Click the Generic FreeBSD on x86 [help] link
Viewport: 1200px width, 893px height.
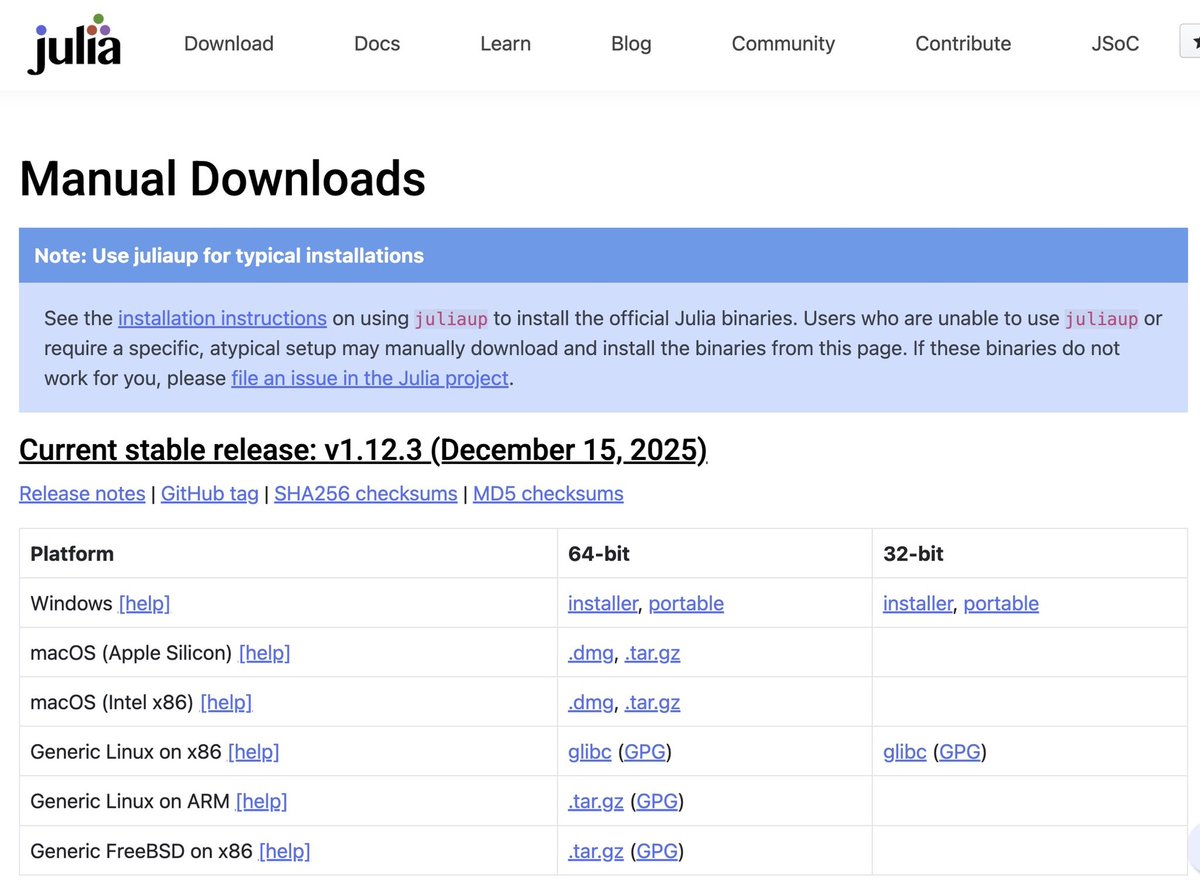point(284,851)
